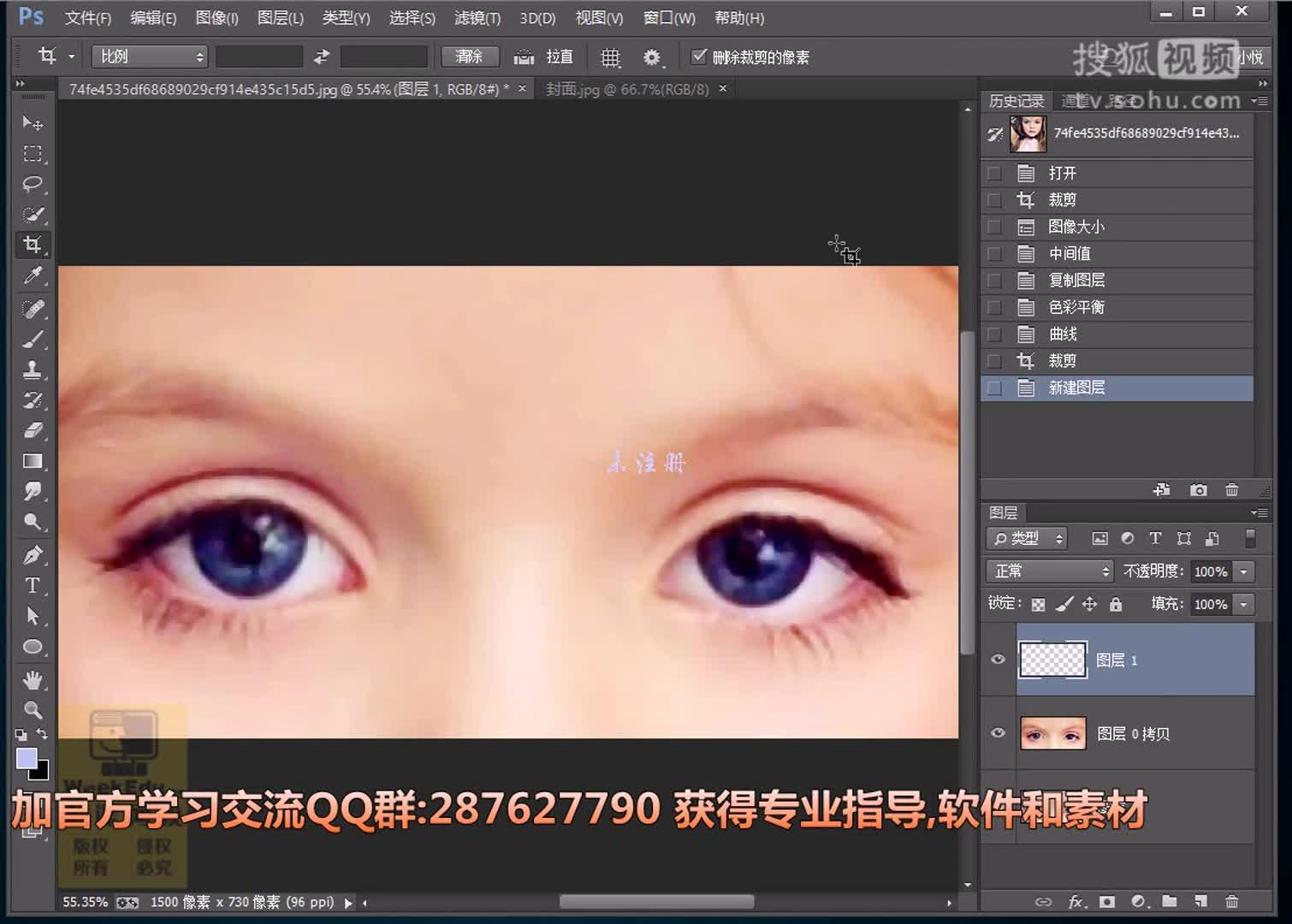Select the Crop tool
Screen dimensions: 1292x924
click(x=33, y=245)
